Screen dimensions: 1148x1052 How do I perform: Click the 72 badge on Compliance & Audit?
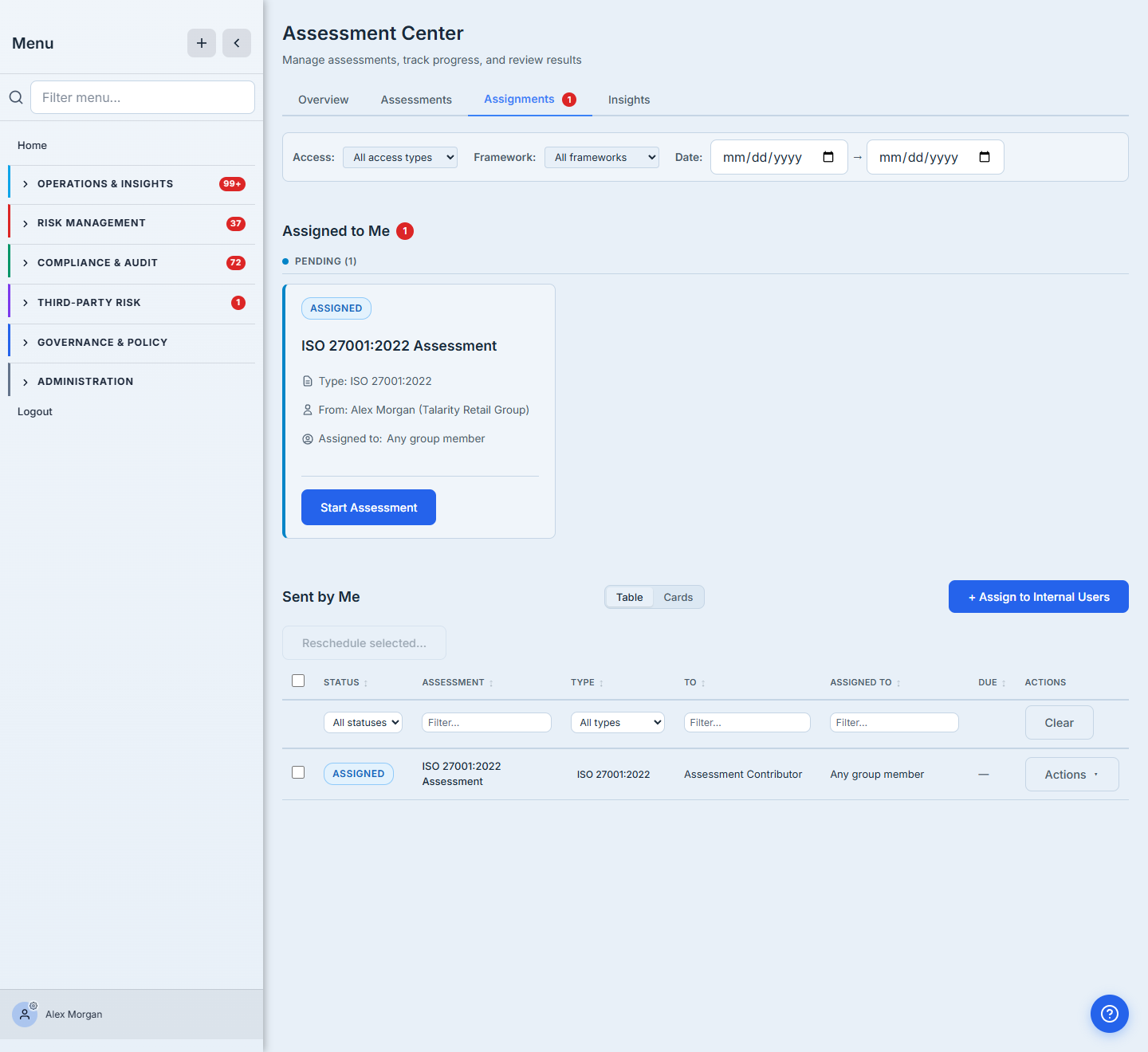pyautogui.click(x=236, y=263)
